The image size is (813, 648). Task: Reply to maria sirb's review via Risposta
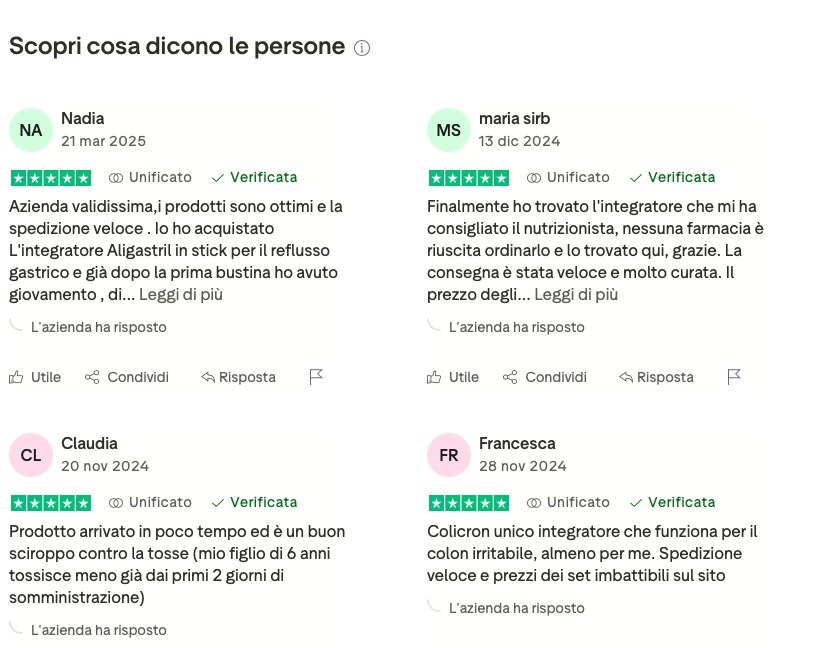point(656,377)
